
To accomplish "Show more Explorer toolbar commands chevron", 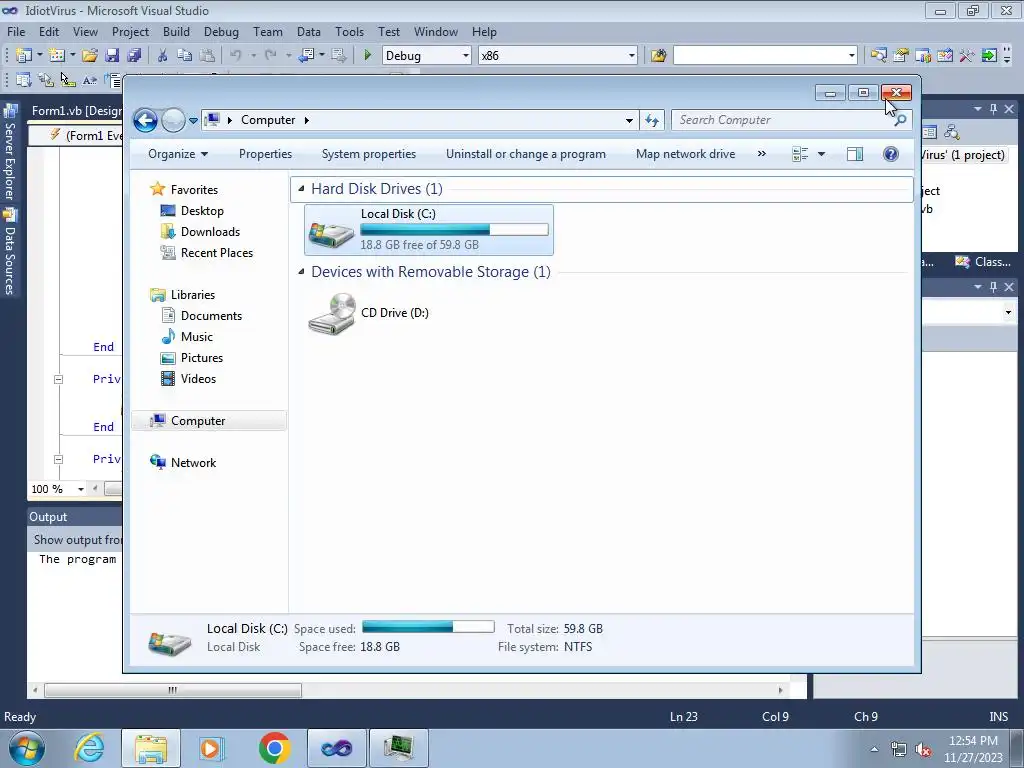I will click(761, 154).
